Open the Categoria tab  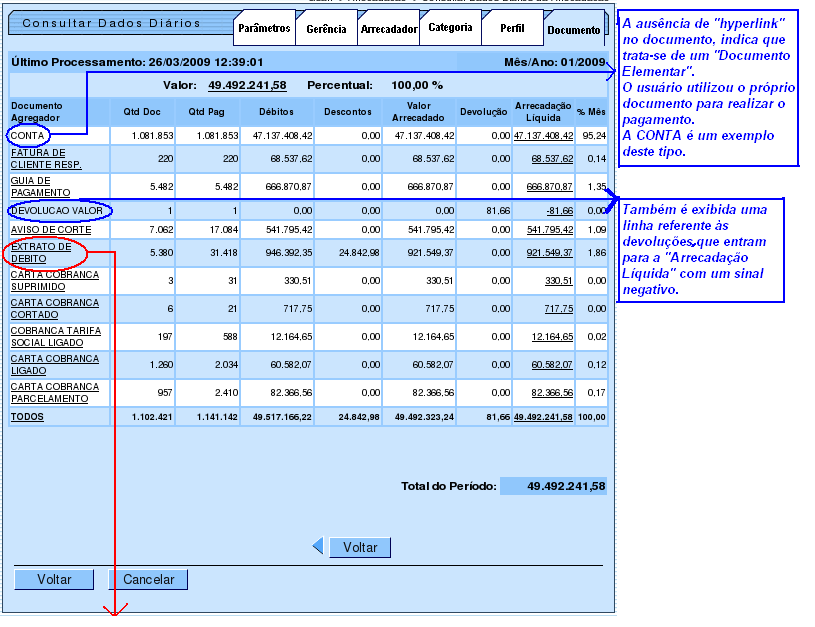(450, 29)
